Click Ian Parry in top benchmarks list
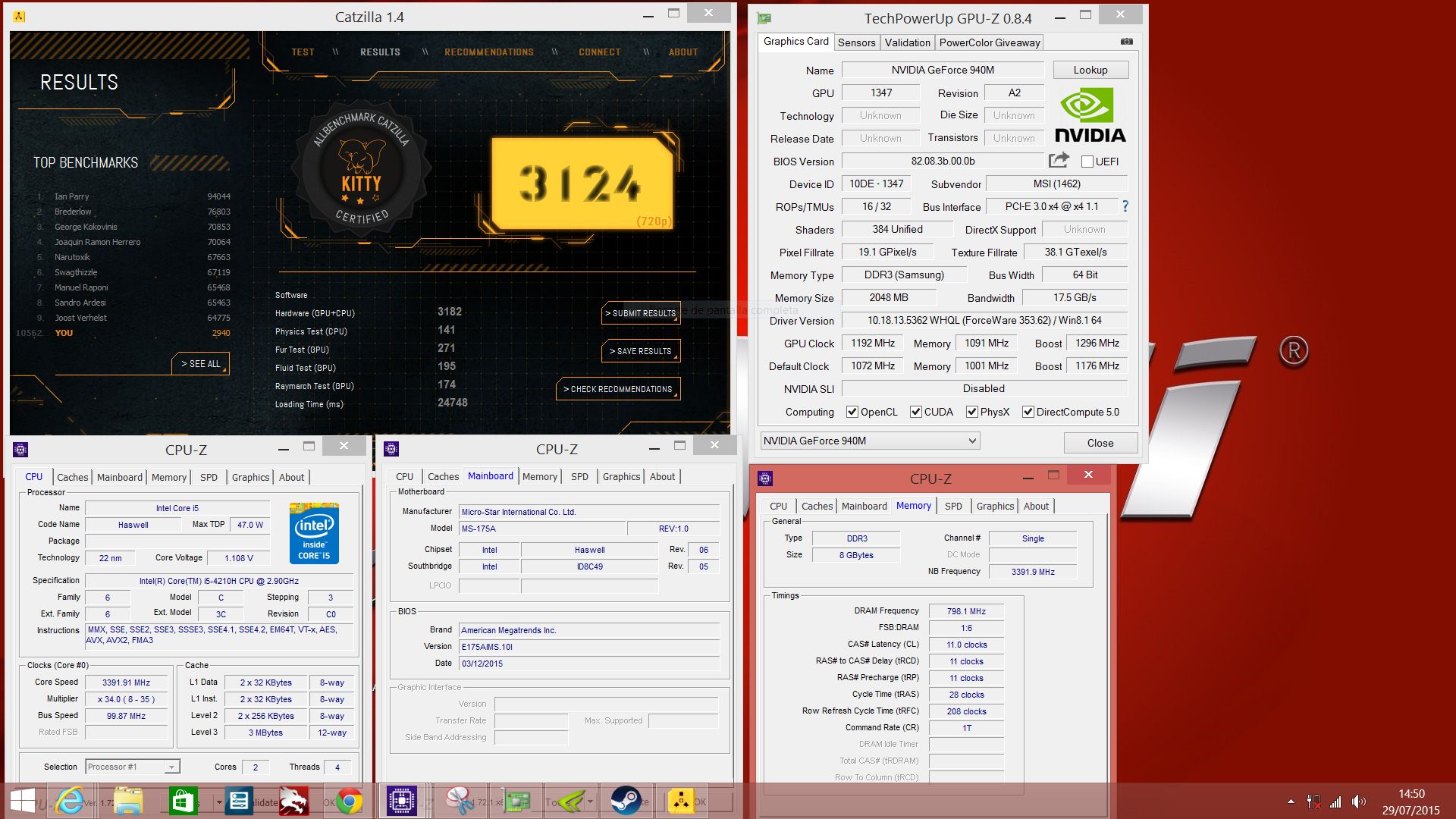 click(x=72, y=196)
